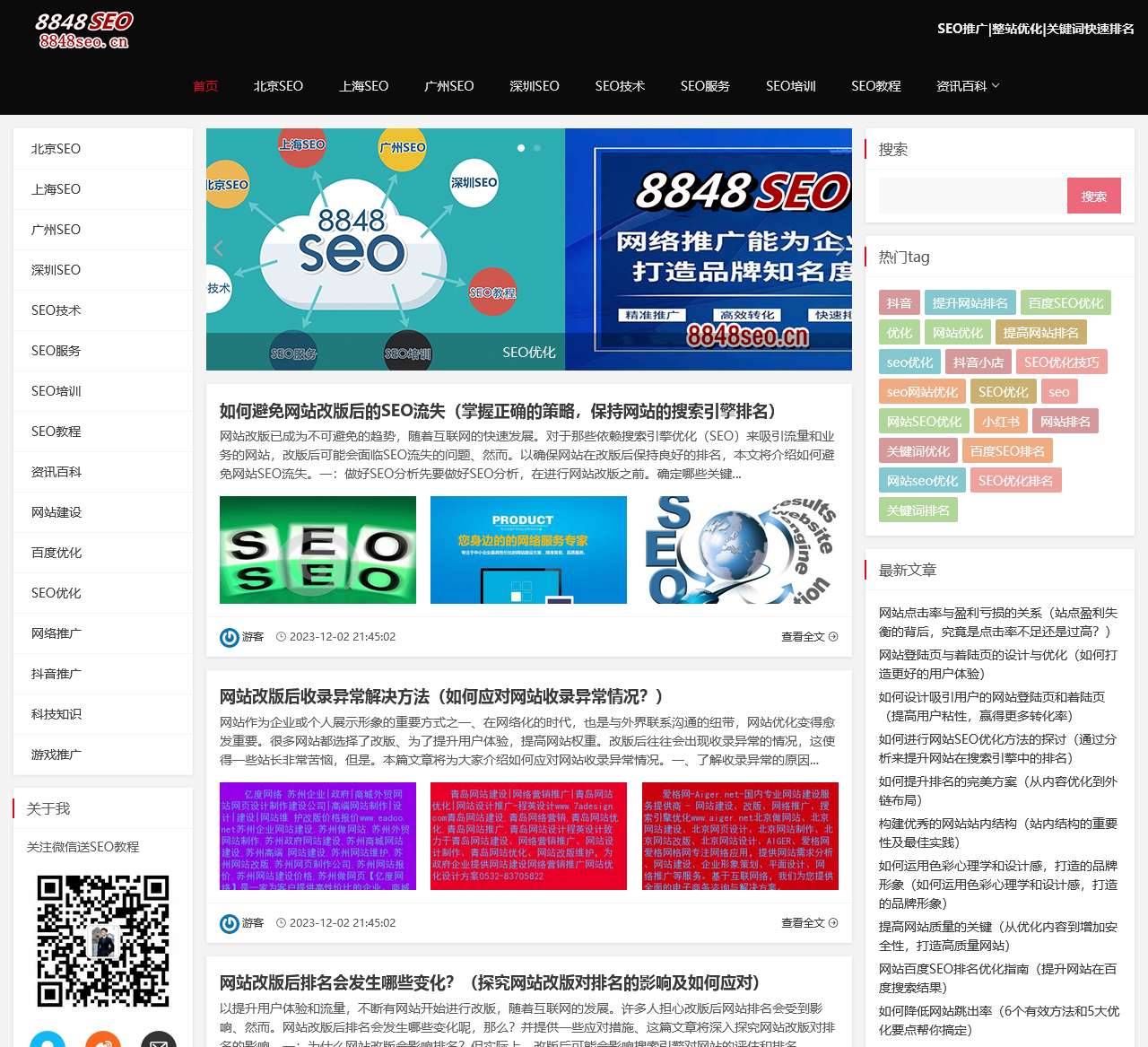Open latest article 构建优秀的网站站内结构
Screen dimensions: 1148x1047
[998, 833]
